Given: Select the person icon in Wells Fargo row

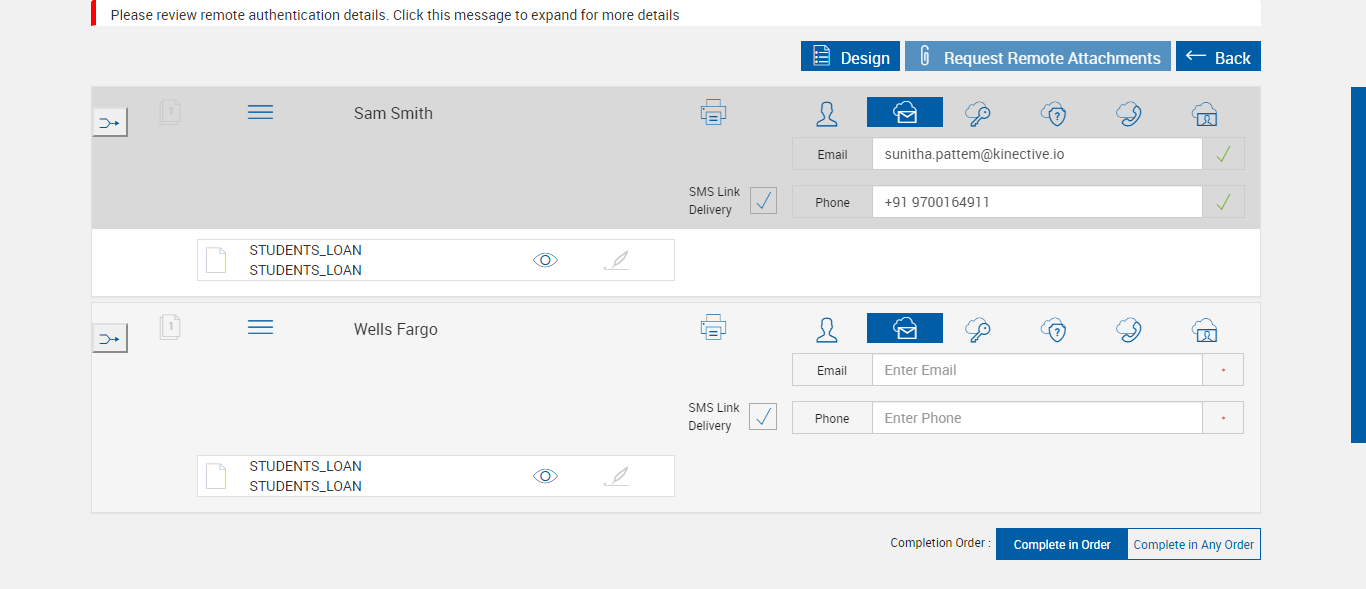Looking at the screenshot, I should pyautogui.click(x=827, y=329).
